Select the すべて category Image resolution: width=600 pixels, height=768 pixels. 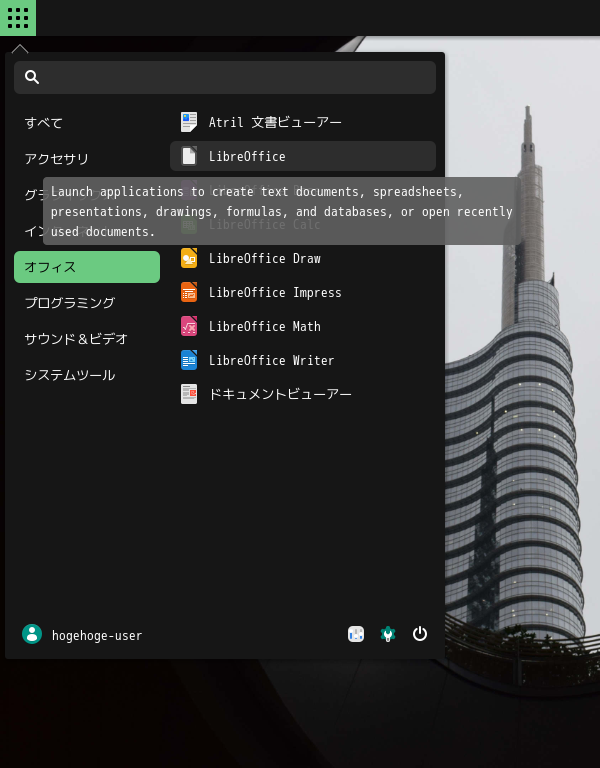[44, 122]
